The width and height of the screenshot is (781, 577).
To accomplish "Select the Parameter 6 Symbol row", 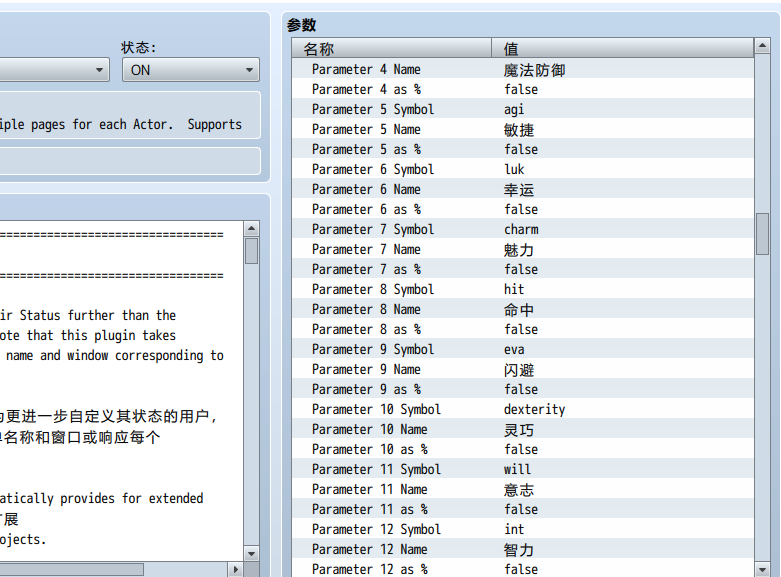I will (522, 169).
